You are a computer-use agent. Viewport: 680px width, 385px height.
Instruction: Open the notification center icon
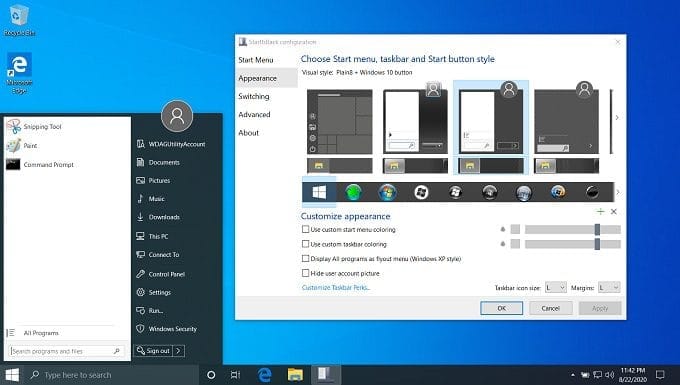click(660, 375)
